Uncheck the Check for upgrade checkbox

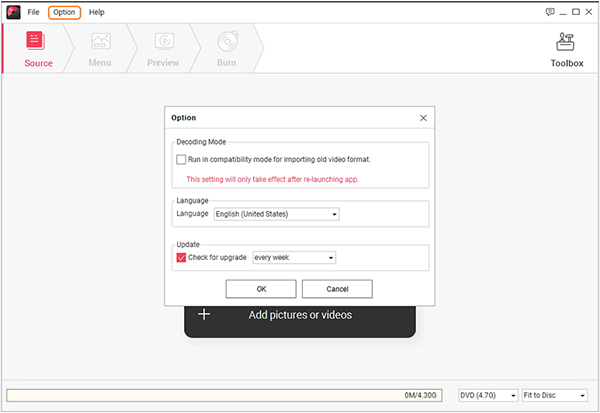[x=181, y=257]
